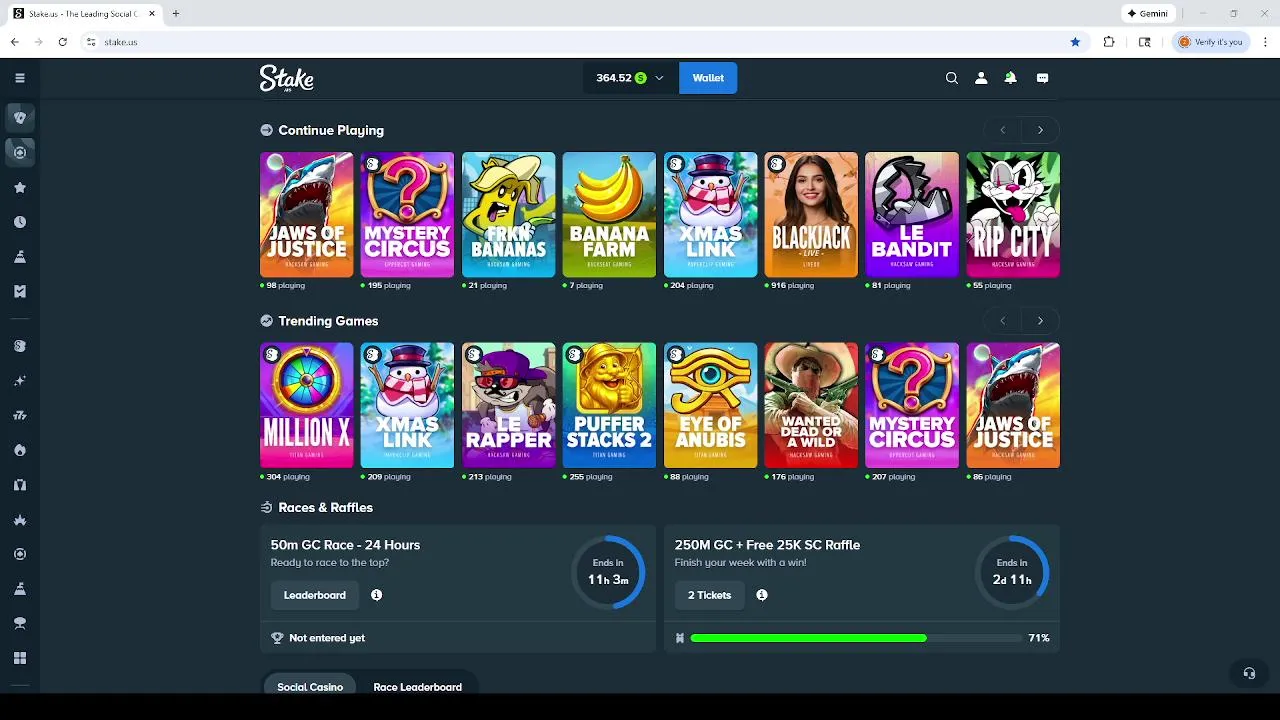Image resolution: width=1280 pixels, height=720 pixels.
Task: Open Blackjack Live in Continue Playing
Action: [x=811, y=215]
